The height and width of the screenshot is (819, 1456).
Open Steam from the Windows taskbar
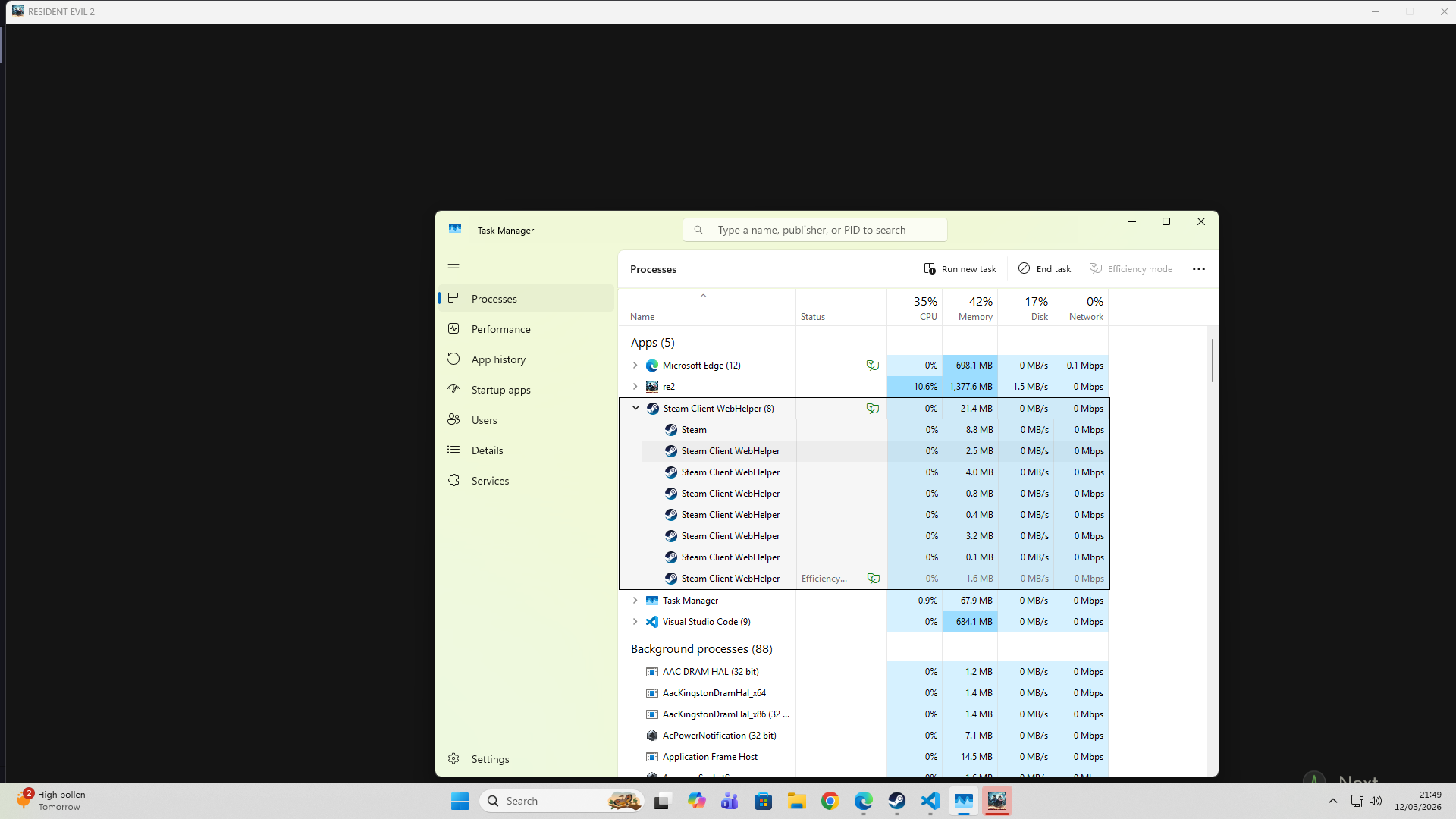tap(897, 801)
